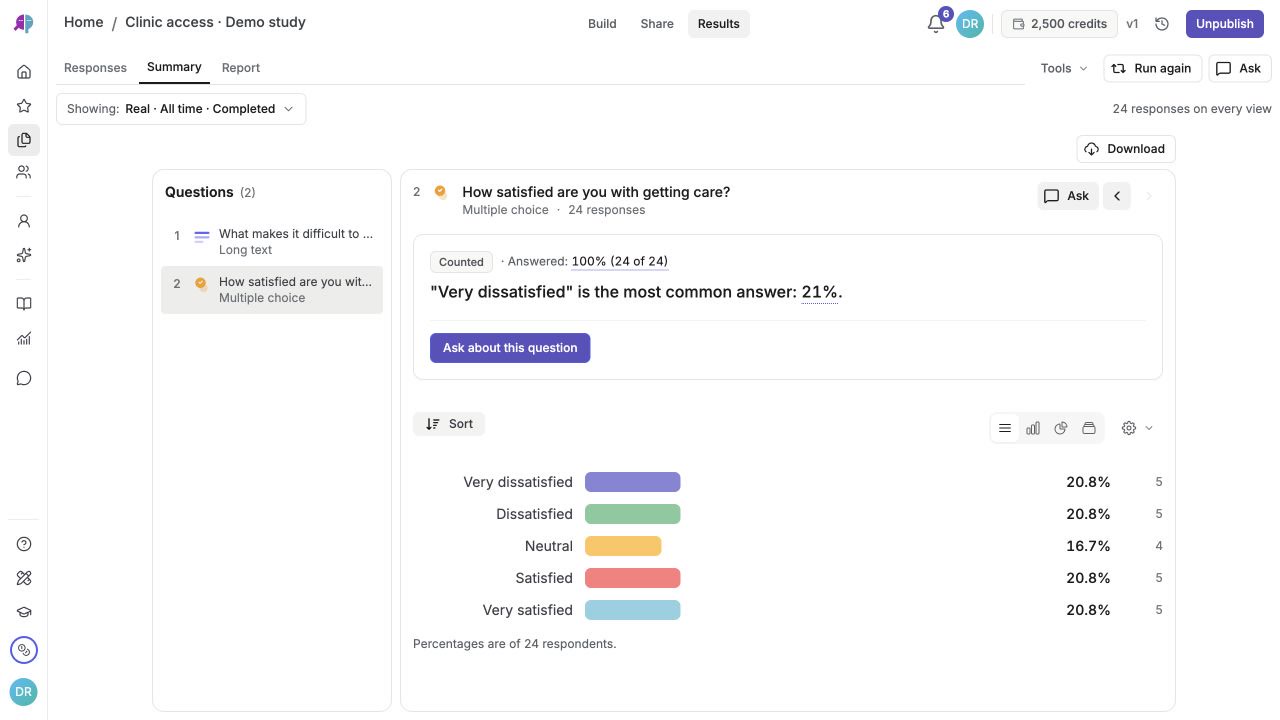The image size is (1280, 720).
Task: Open the chat bubble icon in sidebar
Action: click(x=24, y=378)
